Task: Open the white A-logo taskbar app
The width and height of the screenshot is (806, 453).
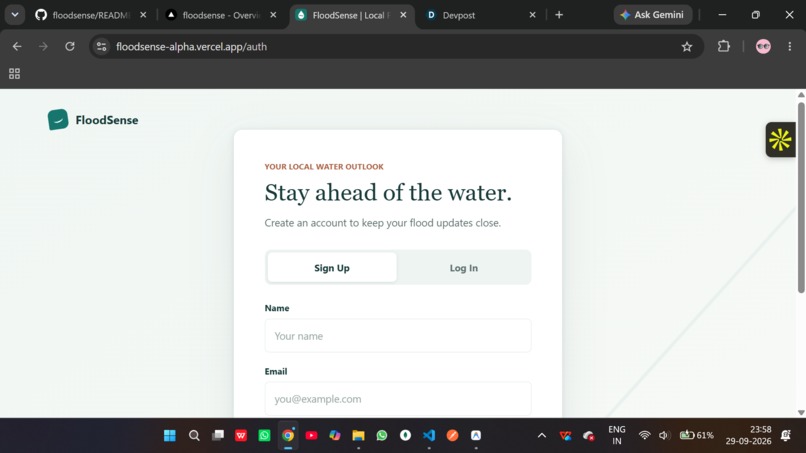Action: click(x=476, y=436)
